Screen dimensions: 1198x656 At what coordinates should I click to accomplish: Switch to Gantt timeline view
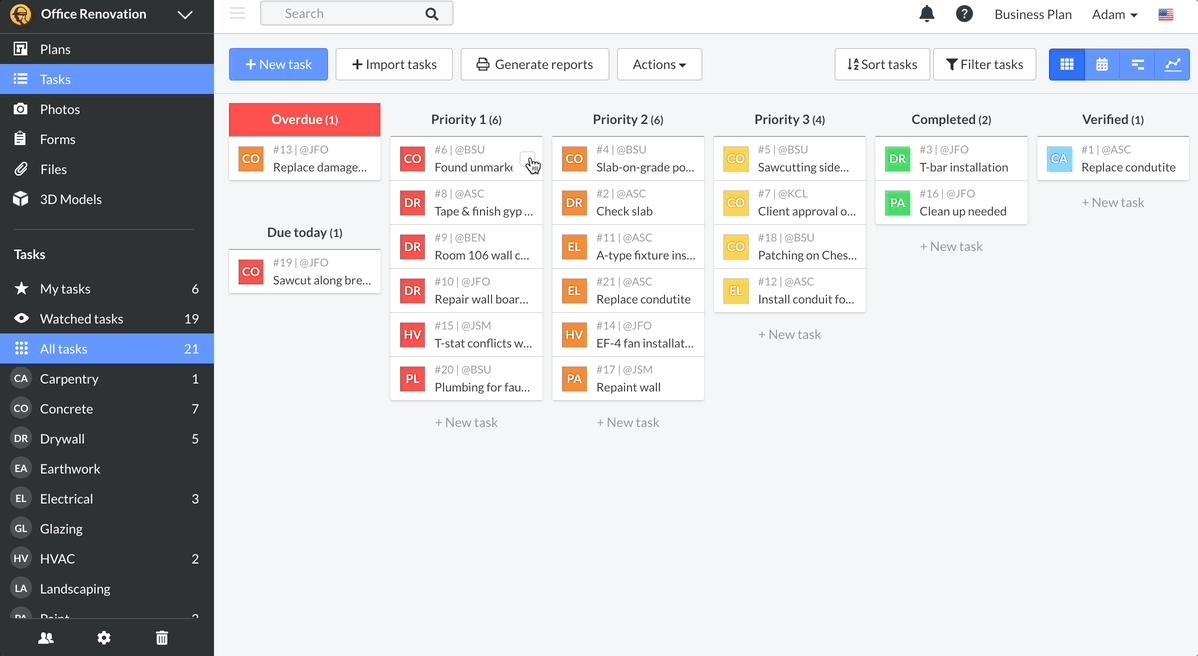(x=1137, y=64)
